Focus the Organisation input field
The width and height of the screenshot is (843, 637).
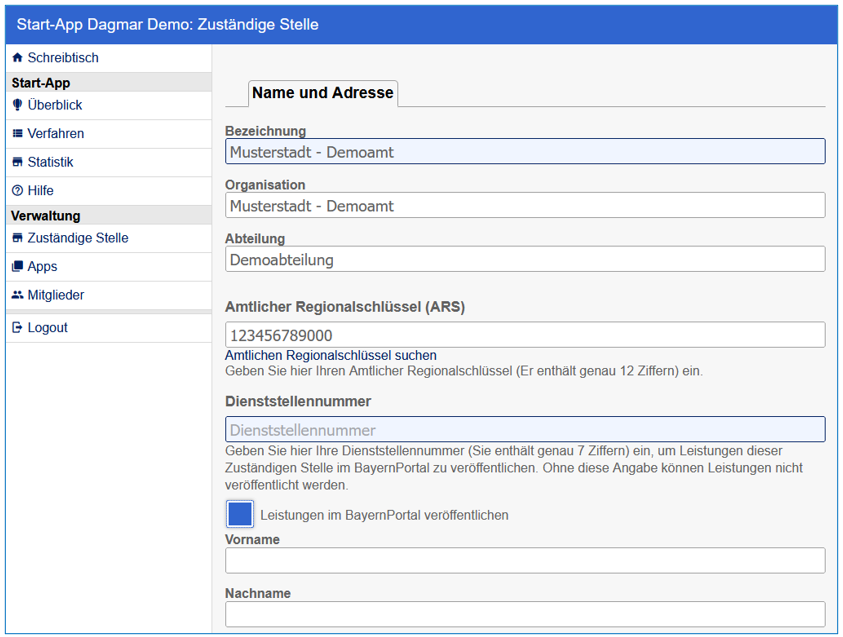525,205
